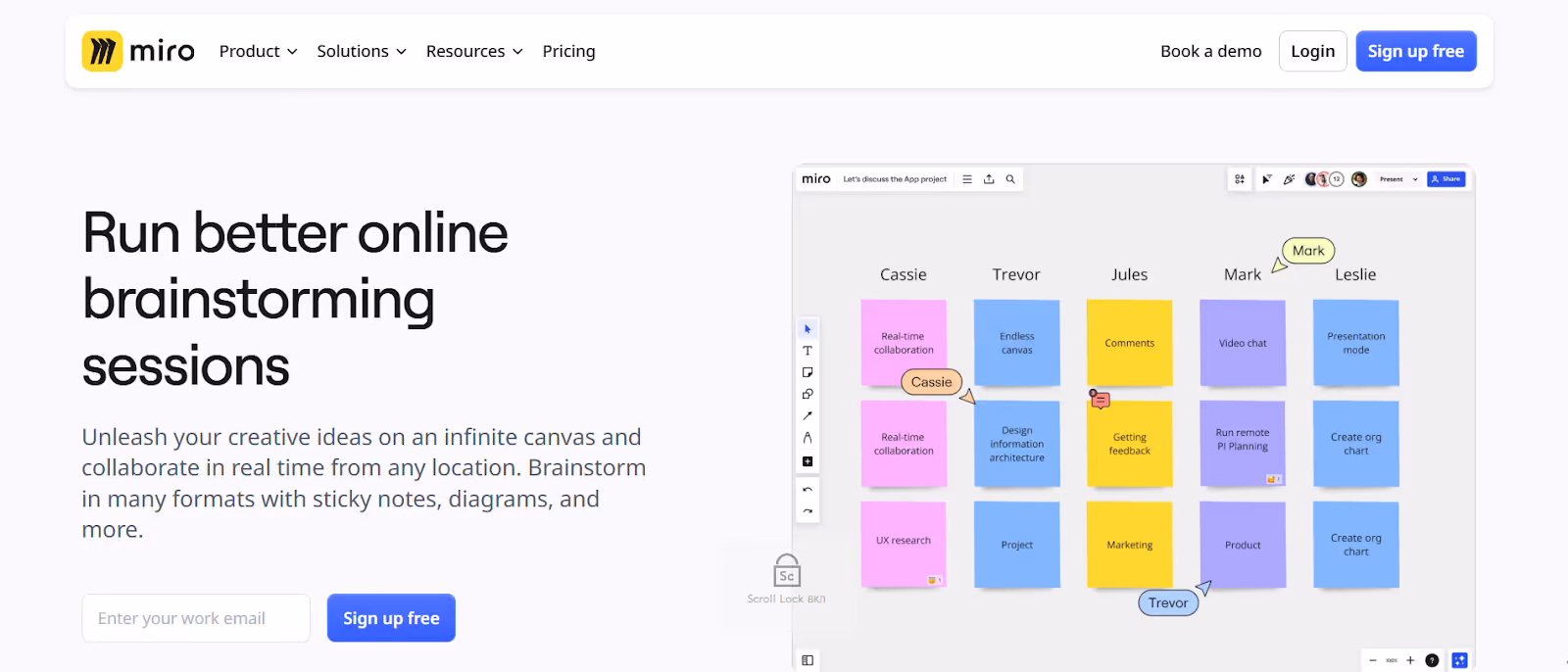This screenshot has height=672, width=1568.
Task: Select the Sticky note tool
Action: [x=808, y=372]
